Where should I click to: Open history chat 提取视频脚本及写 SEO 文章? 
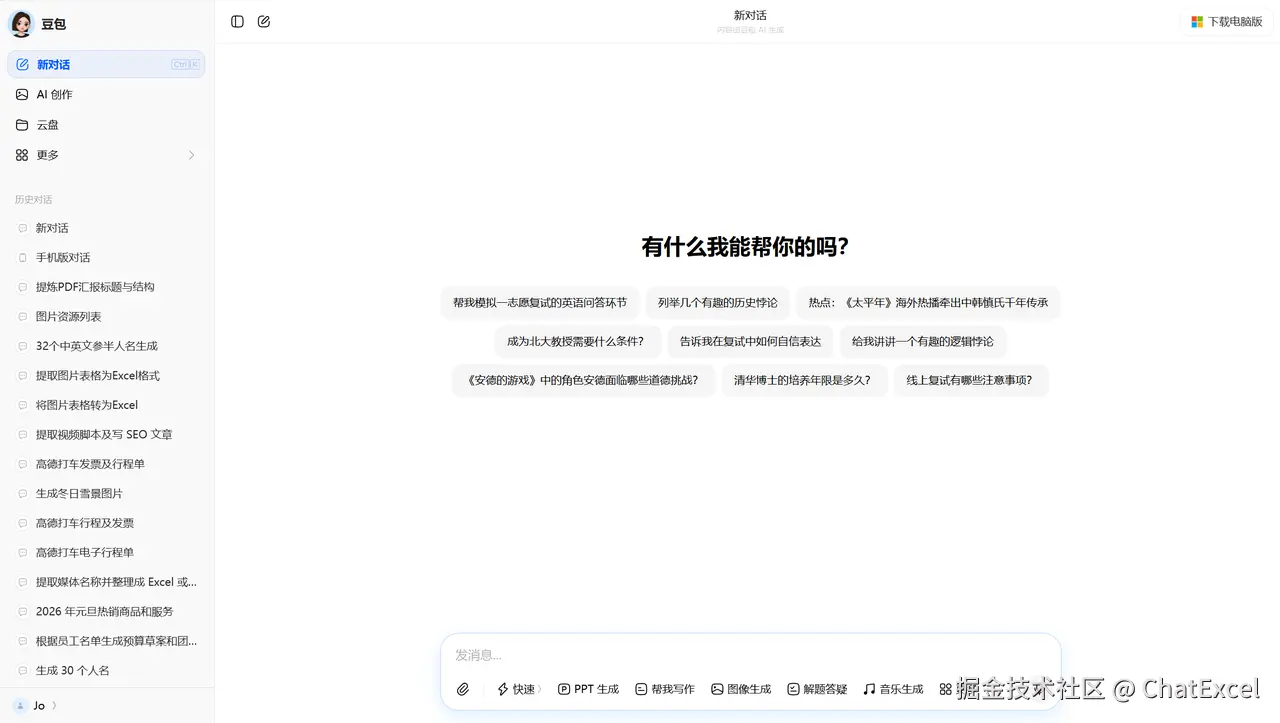click(x=106, y=434)
